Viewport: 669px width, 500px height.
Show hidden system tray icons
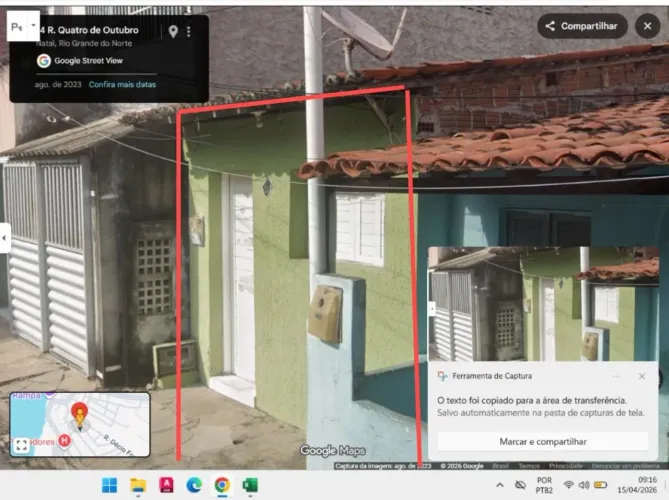500,485
